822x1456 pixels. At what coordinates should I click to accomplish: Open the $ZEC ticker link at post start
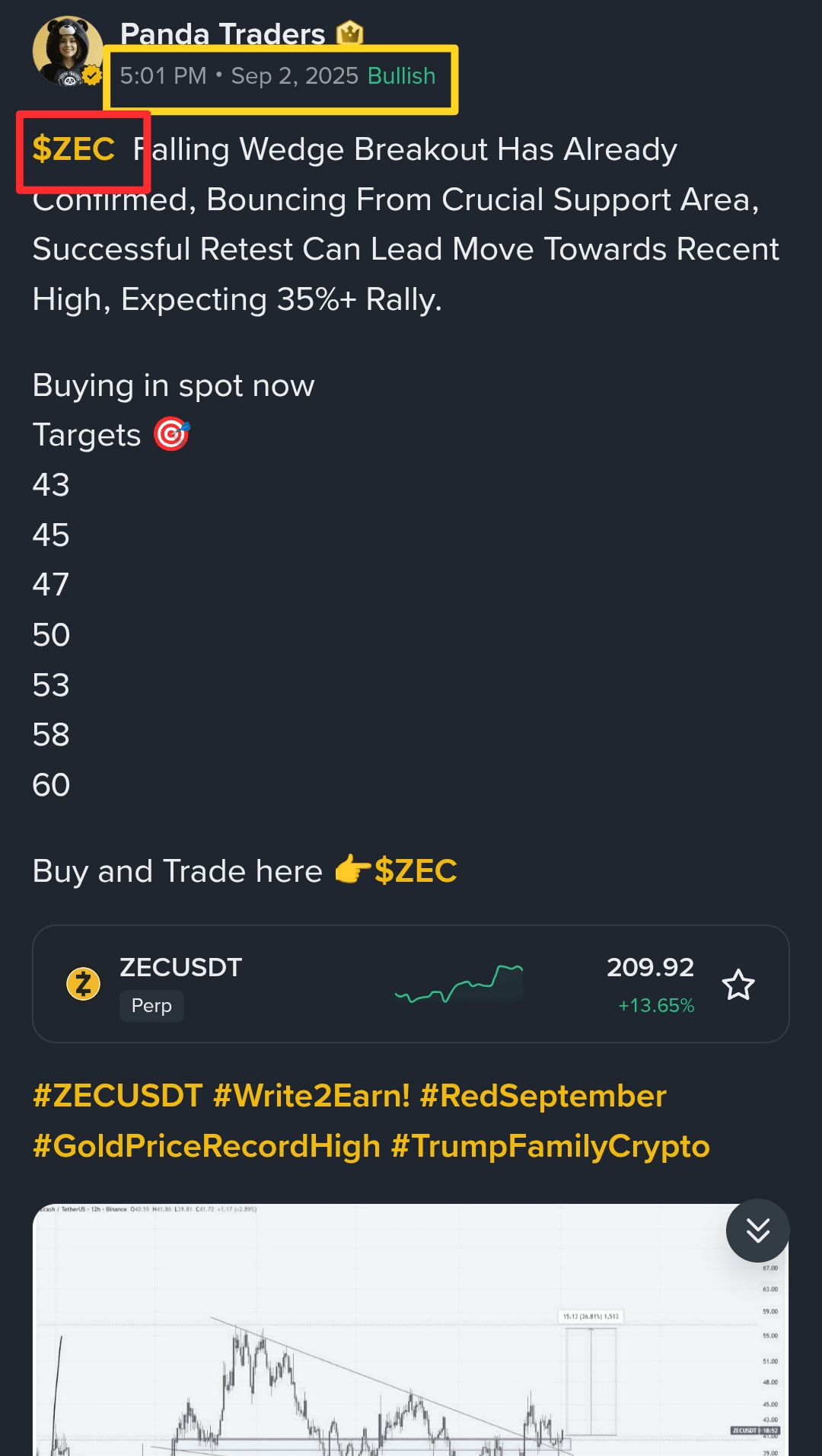tap(74, 148)
